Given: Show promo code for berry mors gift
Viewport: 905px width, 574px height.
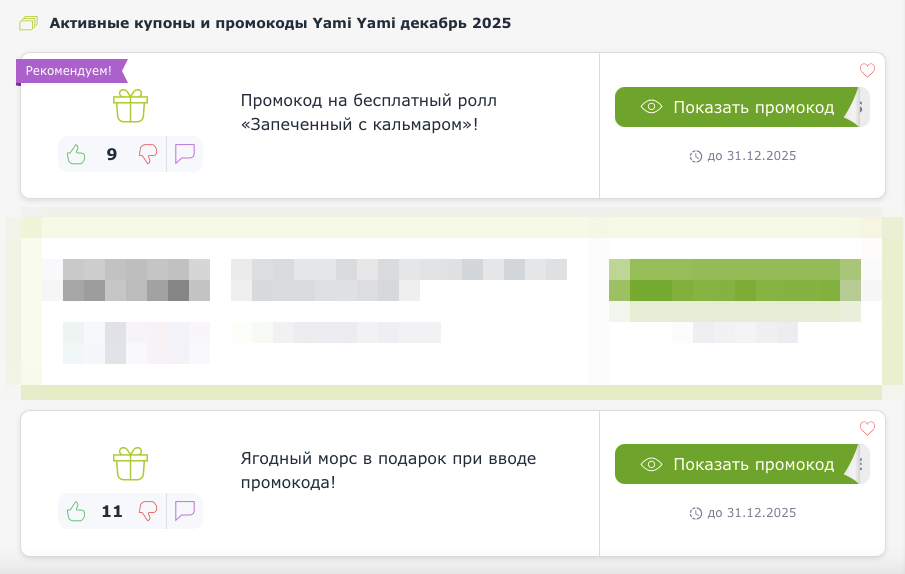Looking at the screenshot, I should [x=742, y=464].
